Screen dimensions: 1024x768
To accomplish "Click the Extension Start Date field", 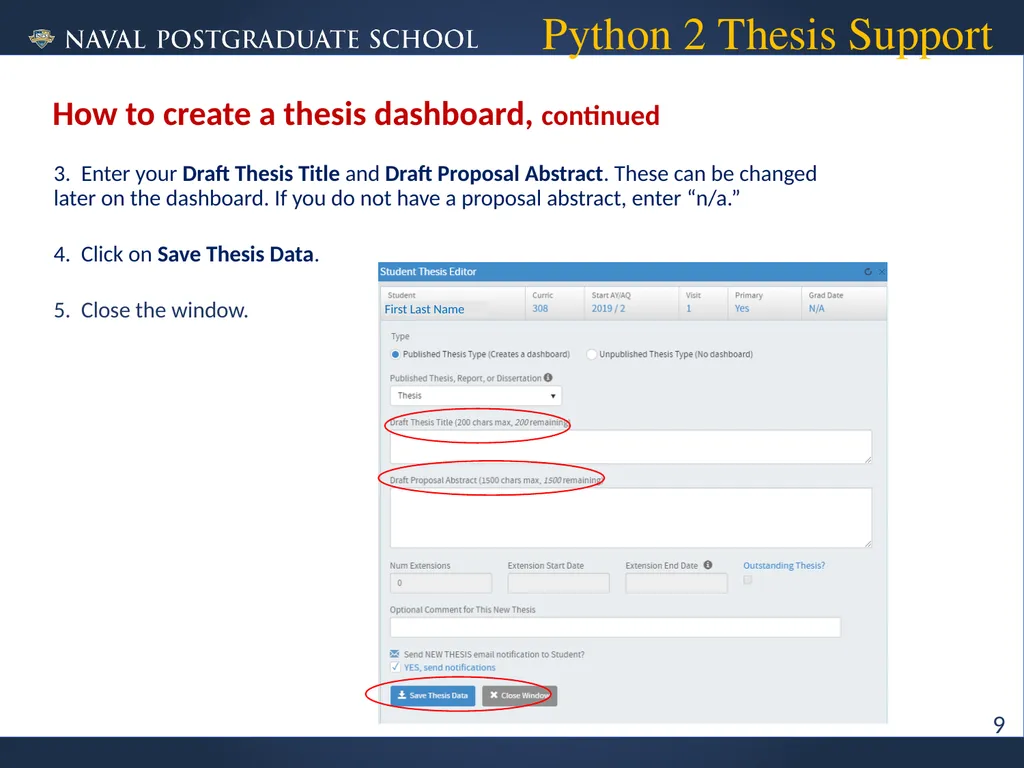I will pos(558,583).
